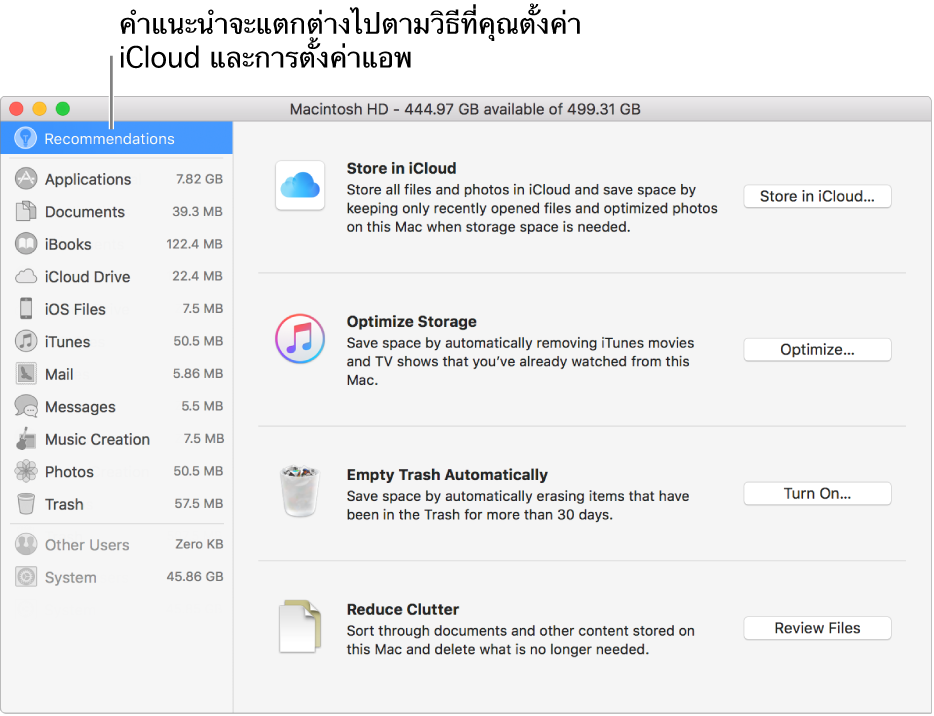This screenshot has height=716, width=934.
Task: Click the Review Files button
Action: coord(817,628)
